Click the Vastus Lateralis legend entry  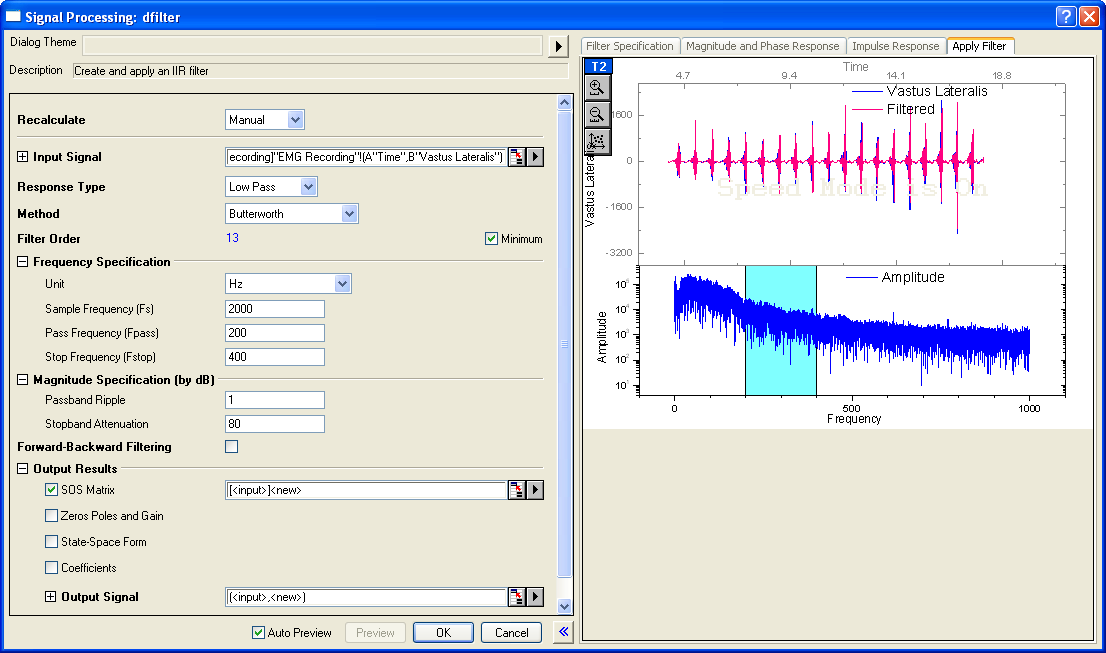(919, 91)
